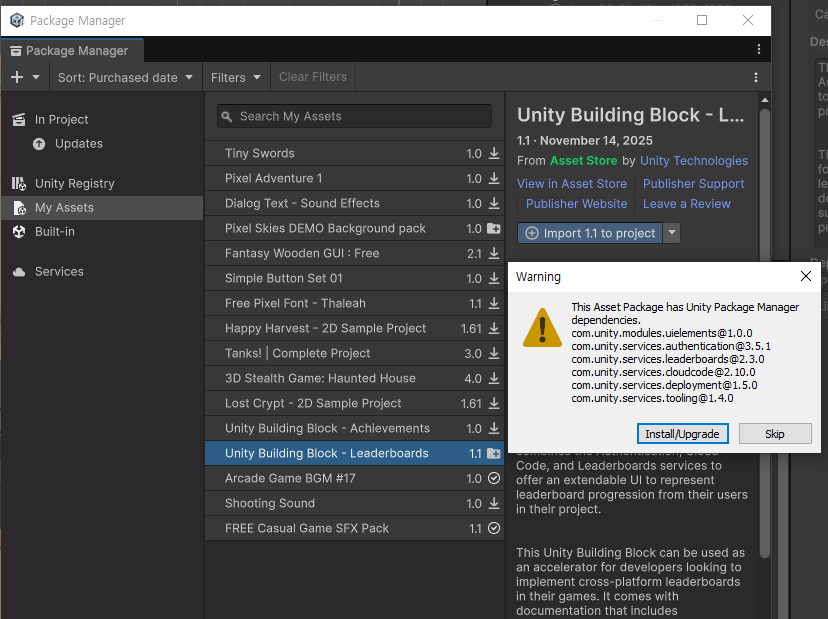Screen dimensions: 828x619
Task: Select the Package Manager tab
Action: [x=71, y=51]
